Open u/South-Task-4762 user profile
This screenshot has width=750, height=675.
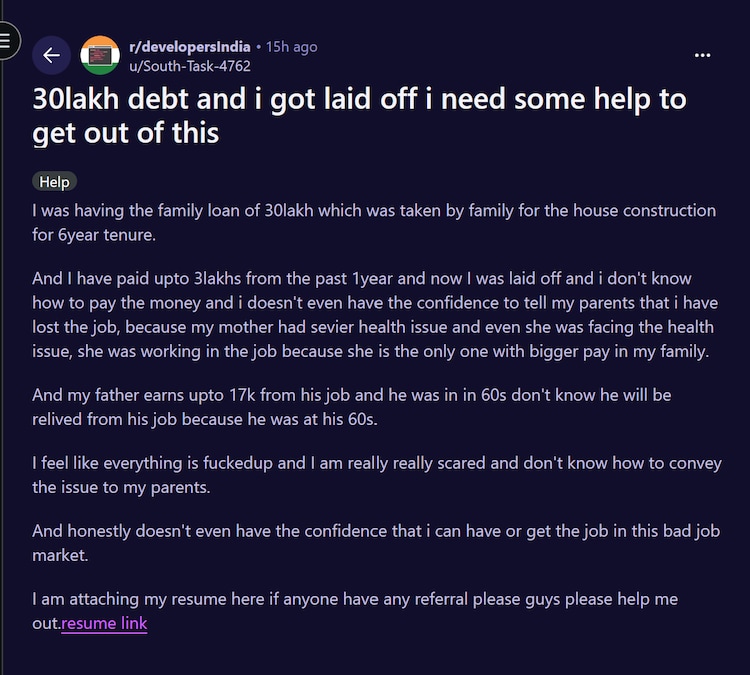tap(190, 66)
